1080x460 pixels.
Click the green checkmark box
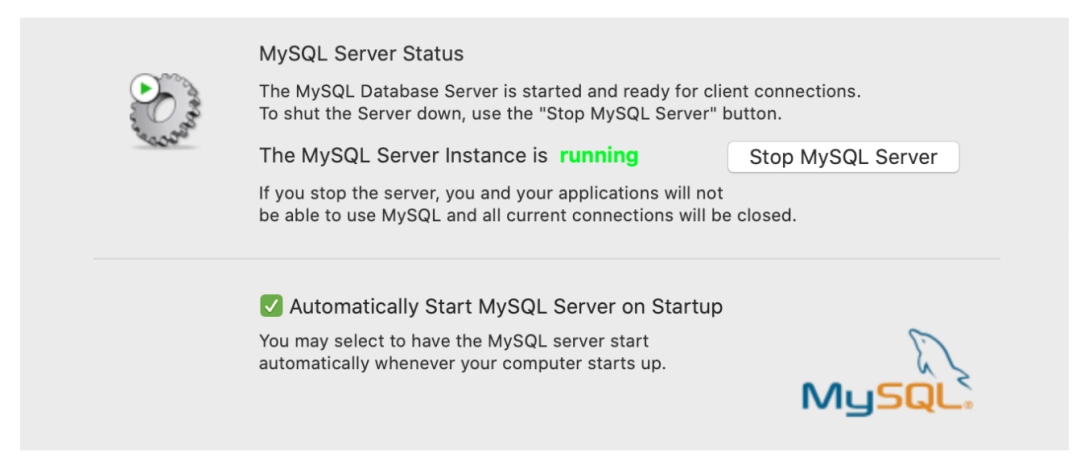coord(271,306)
